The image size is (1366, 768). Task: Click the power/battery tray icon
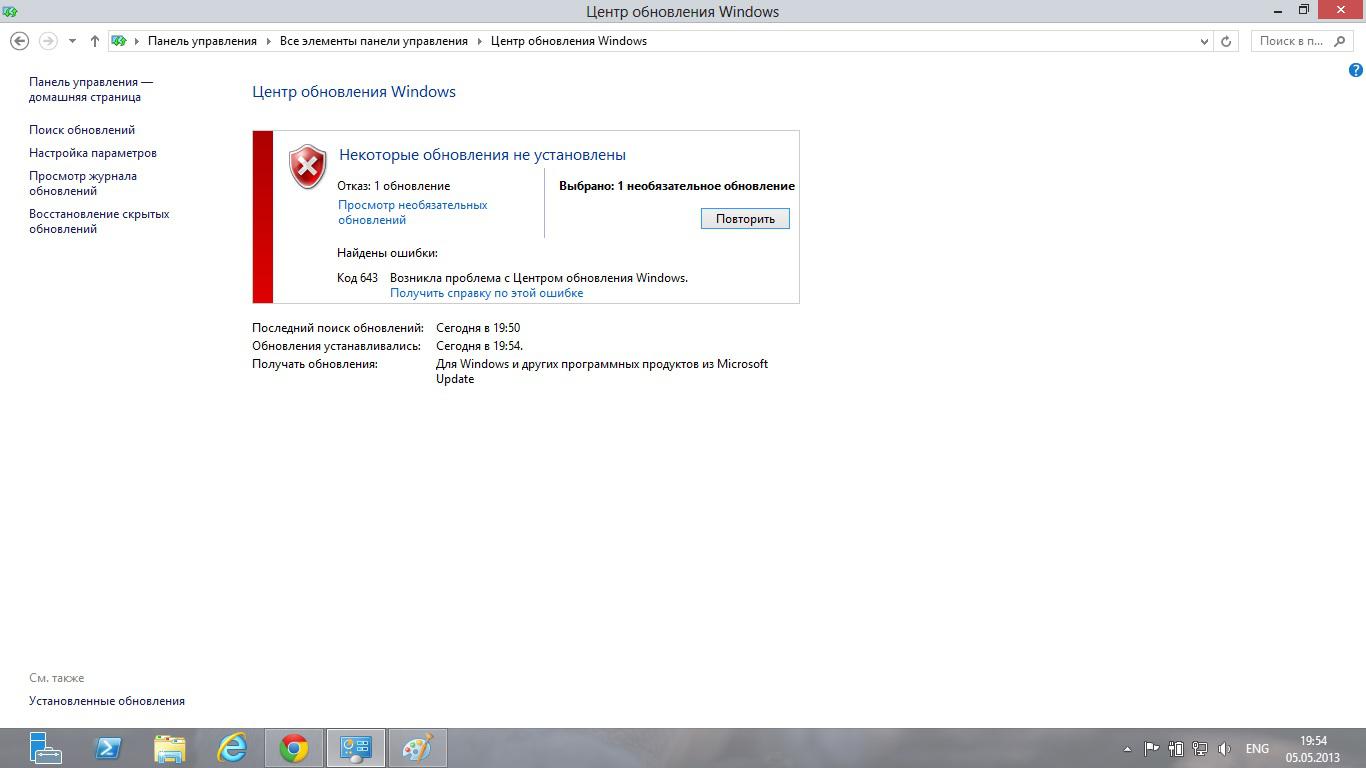[1176, 748]
